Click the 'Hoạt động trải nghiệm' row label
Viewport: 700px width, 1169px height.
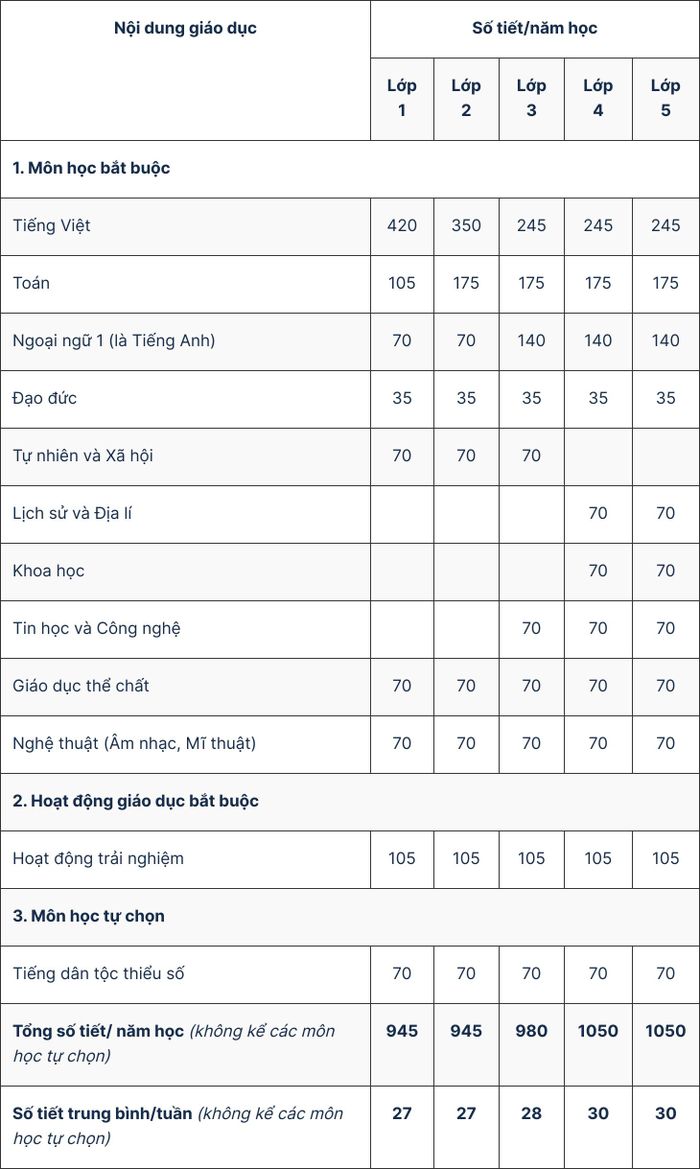tap(98, 858)
